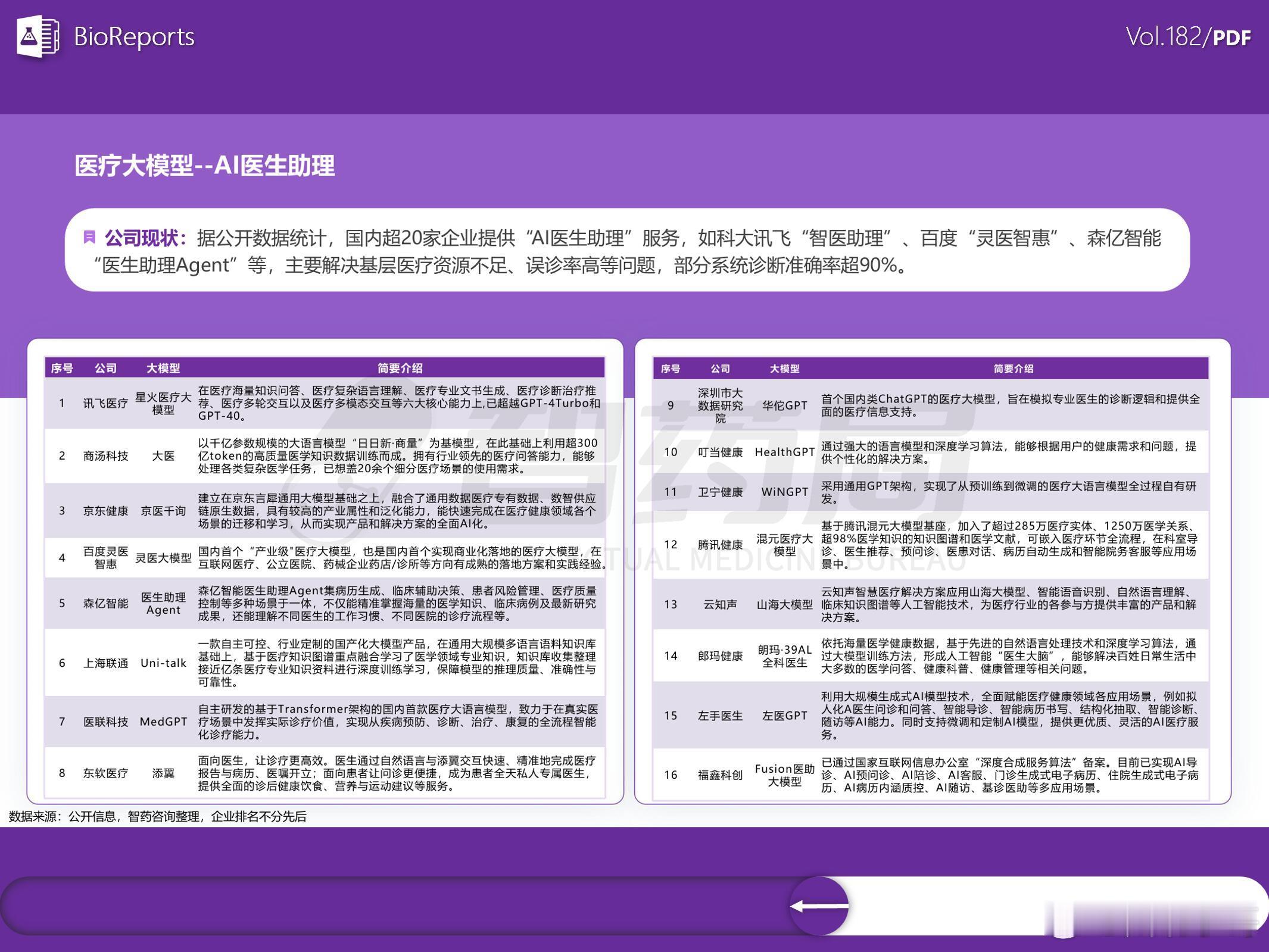Click the Uni-talk model cell
The height and width of the screenshot is (952, 1269).
(x=163, y=663)
